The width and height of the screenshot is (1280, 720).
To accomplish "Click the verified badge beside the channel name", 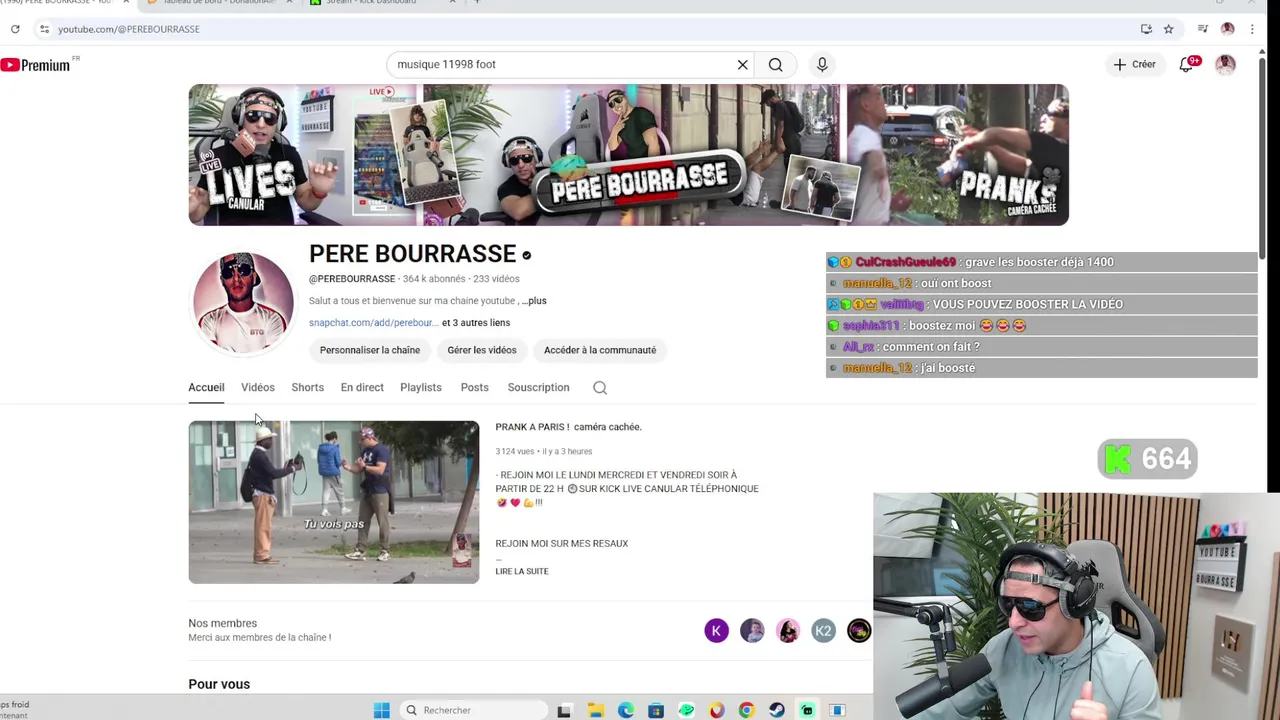I will point(527,256).
